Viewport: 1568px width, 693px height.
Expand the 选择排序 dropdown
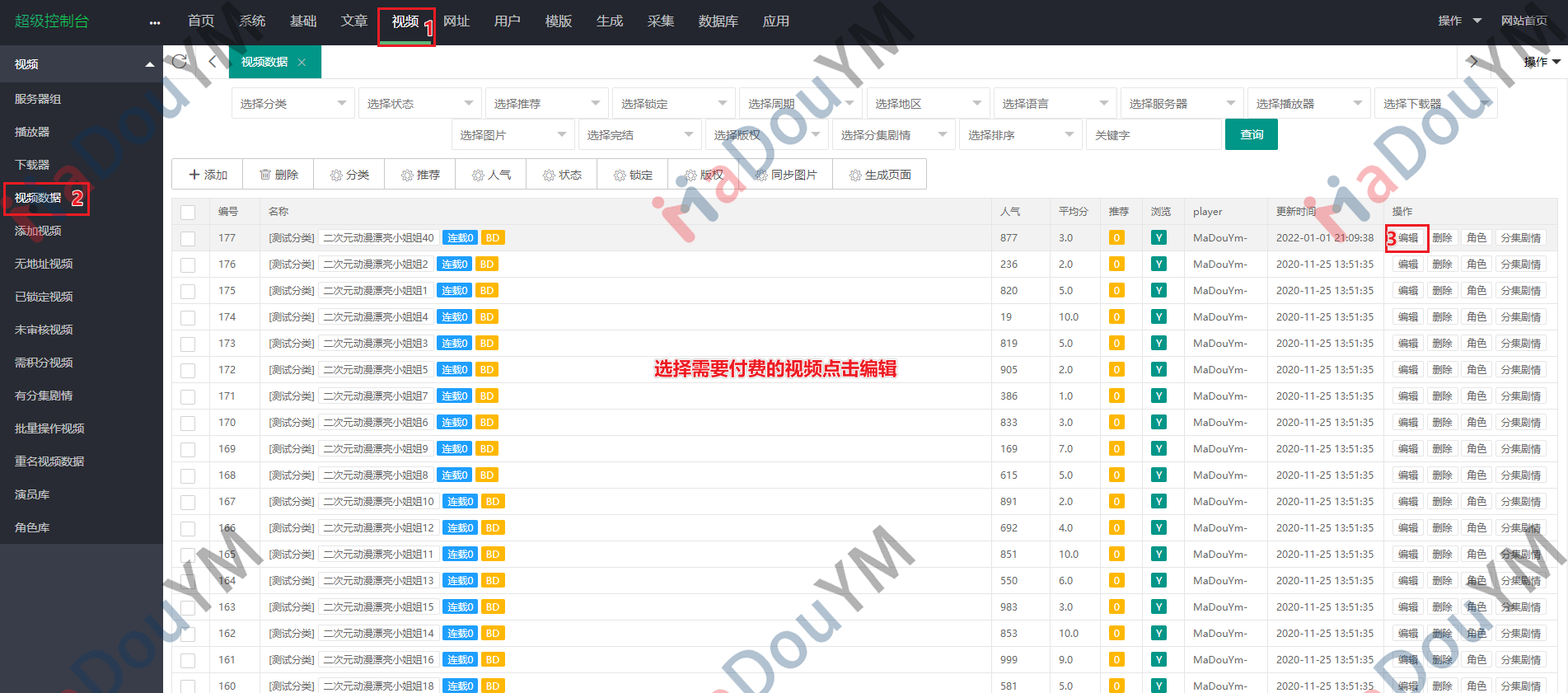[x=1020, y=135]
